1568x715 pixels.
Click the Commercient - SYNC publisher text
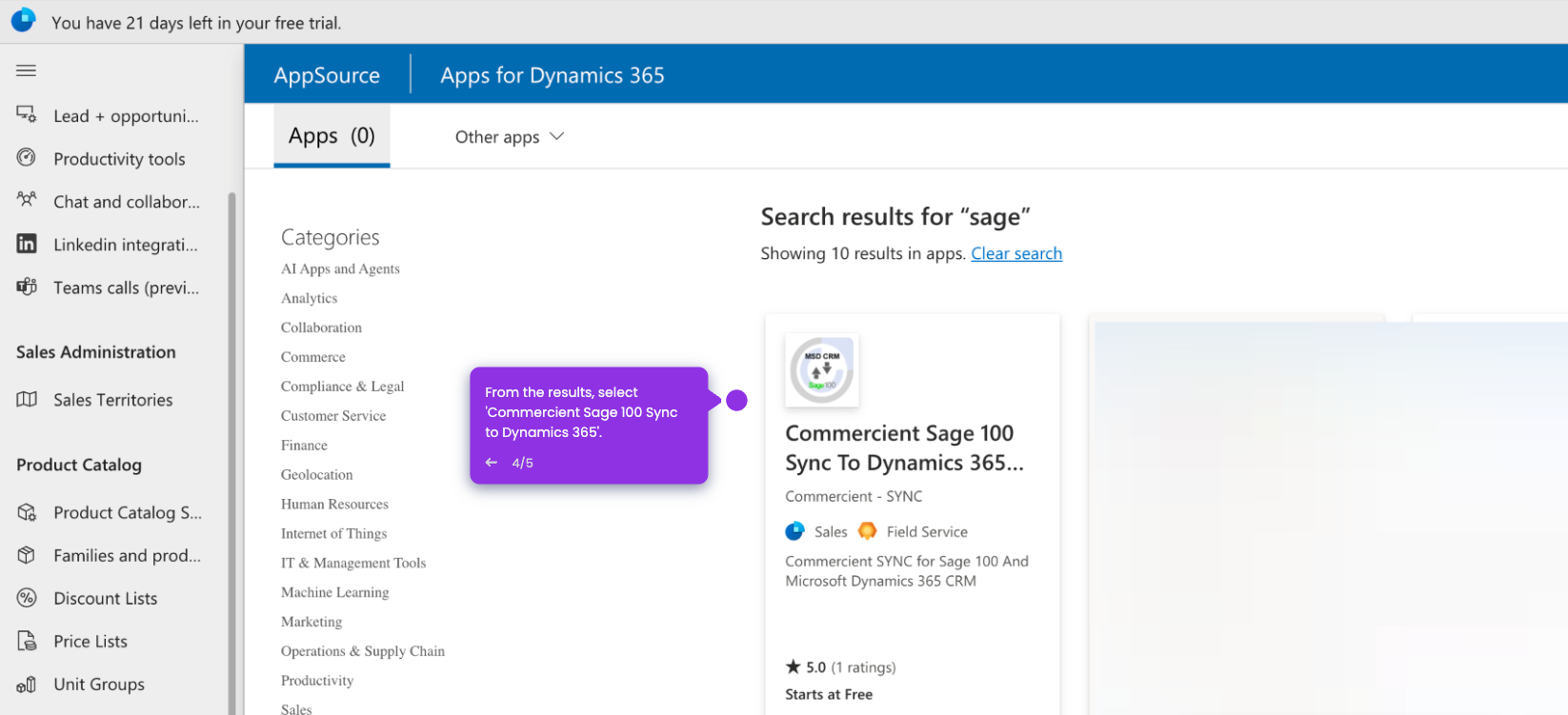coord(854,496)
